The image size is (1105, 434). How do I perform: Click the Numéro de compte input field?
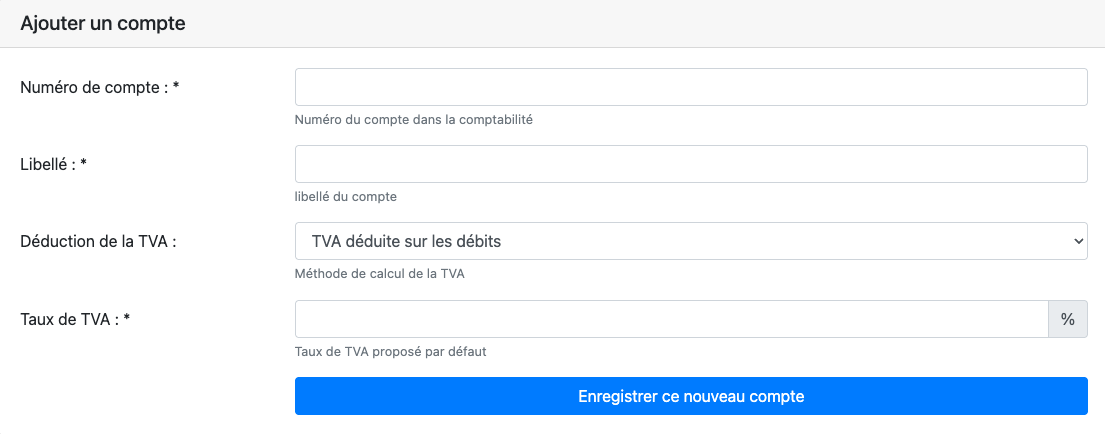point(690,87)
